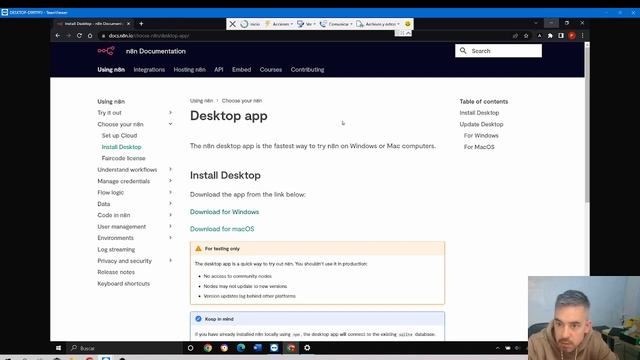Image resolution: width=640 pixels, height=360 pixels.
Task: Switch to the Embed tab
Action: tap(242, 70)
